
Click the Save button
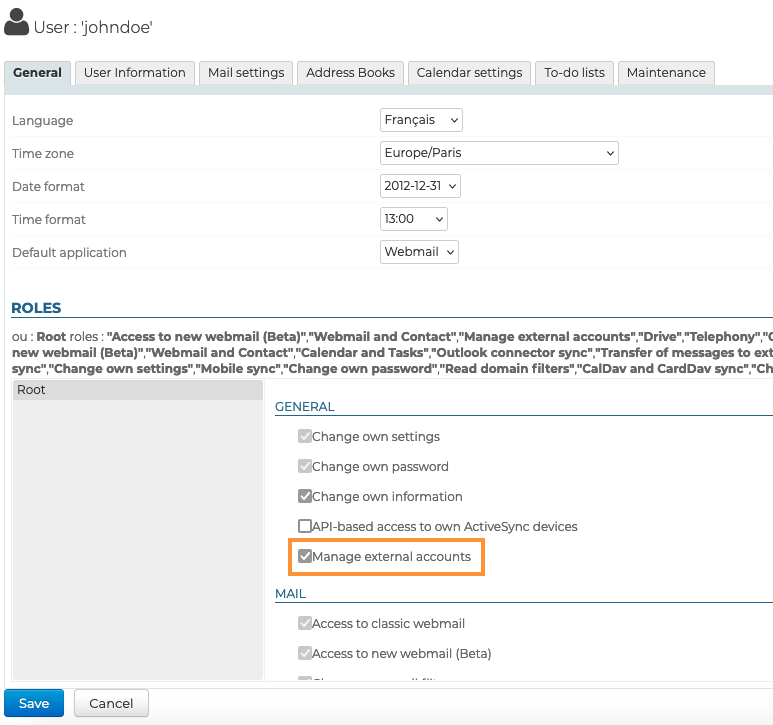tap(34, 703)
